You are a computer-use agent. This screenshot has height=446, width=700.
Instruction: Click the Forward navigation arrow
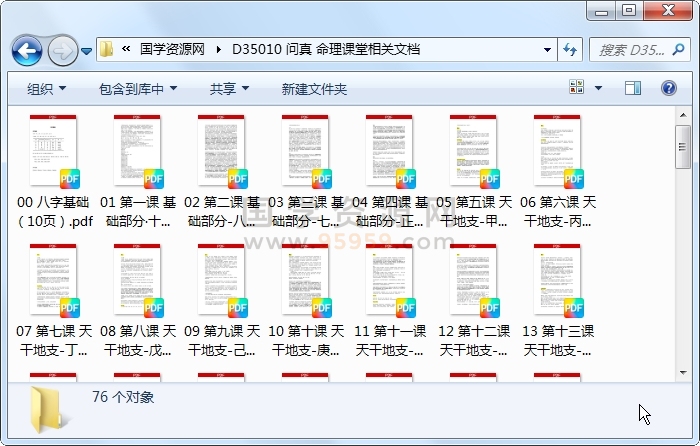[62, 50]
